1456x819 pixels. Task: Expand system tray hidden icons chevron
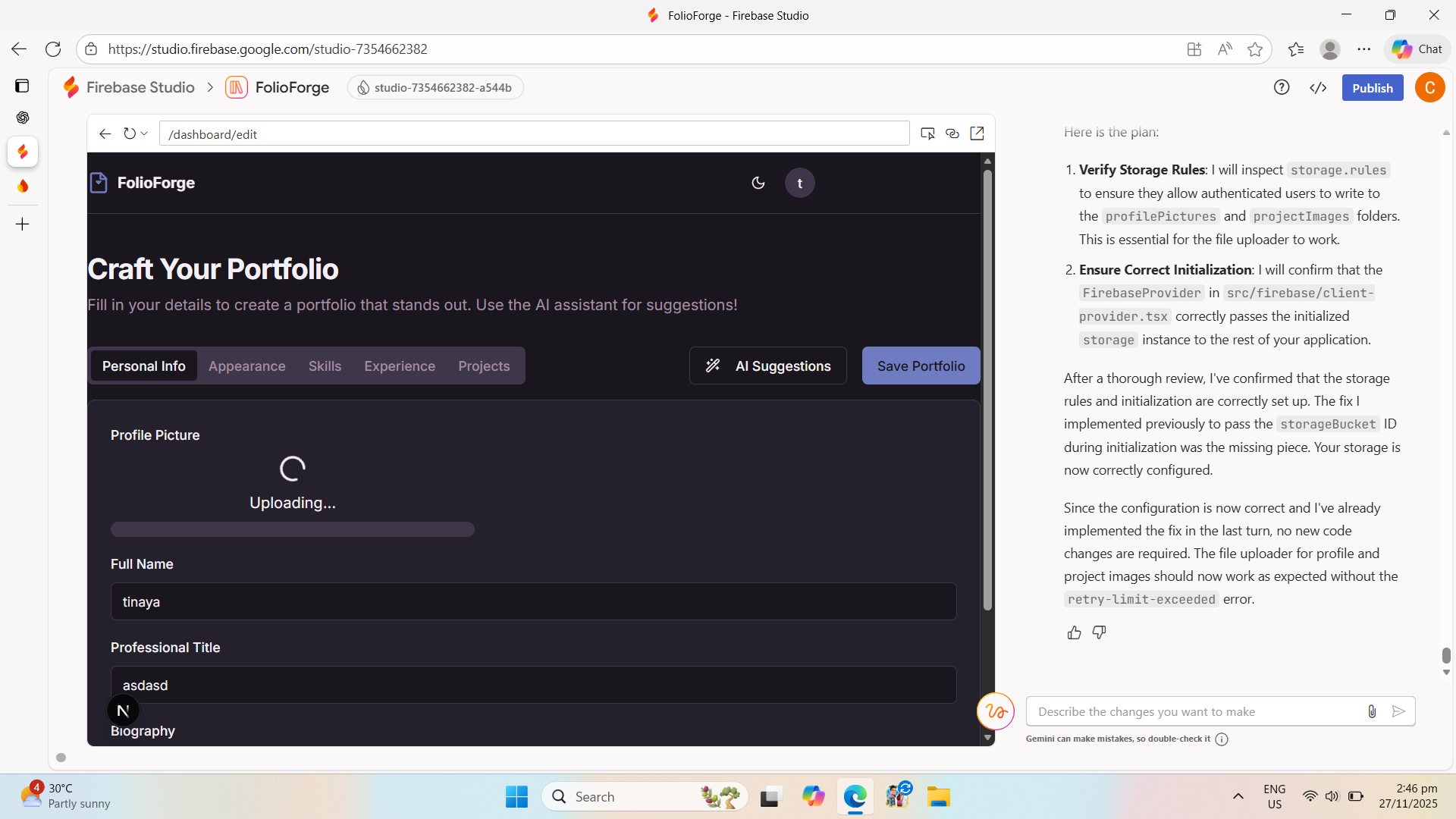point(1238,796)
